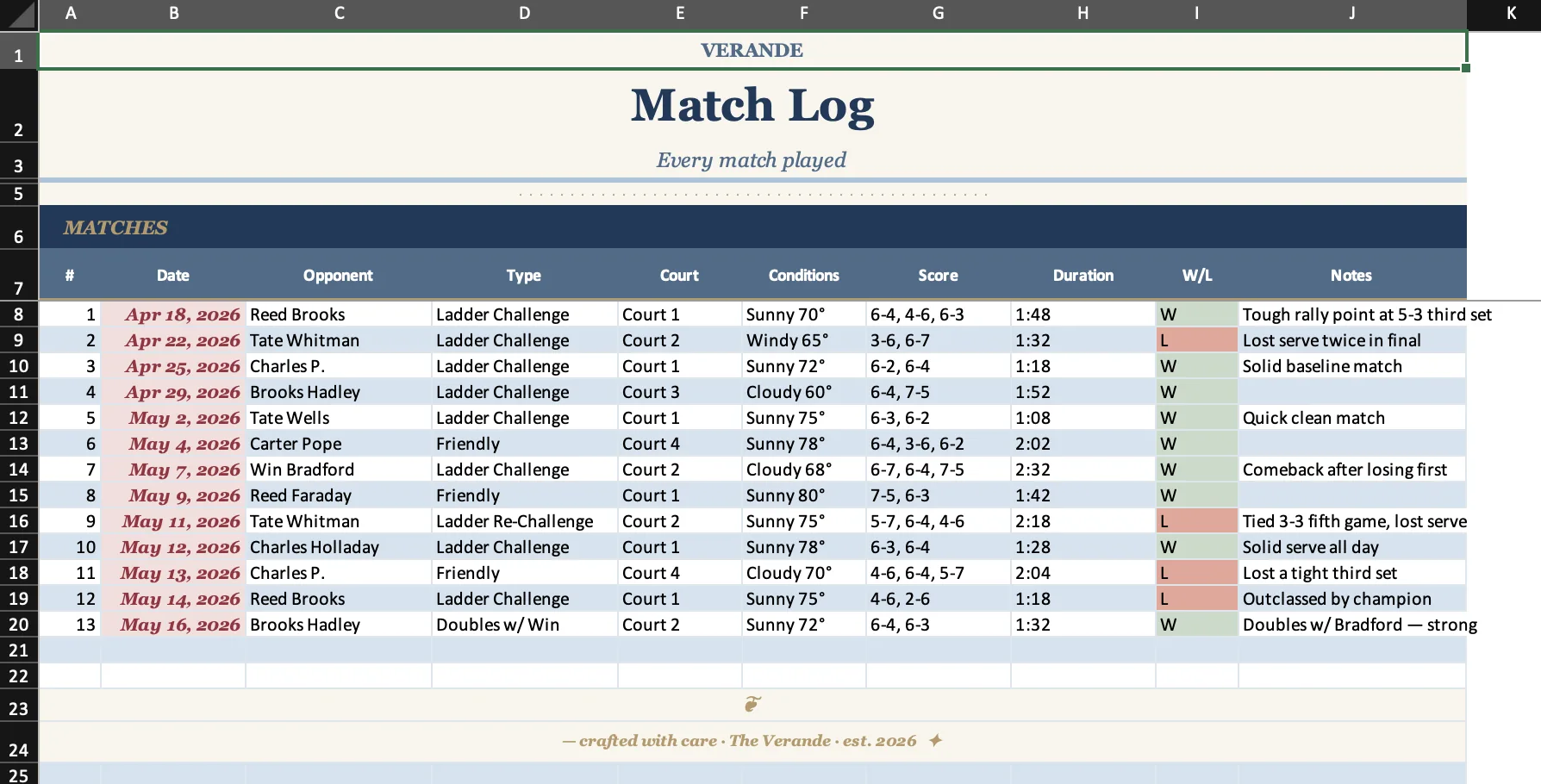Viewport: 1541px width, 784px height.
Task: Select score cell 4-6, 2-6
Action: [x=939, y=599]
